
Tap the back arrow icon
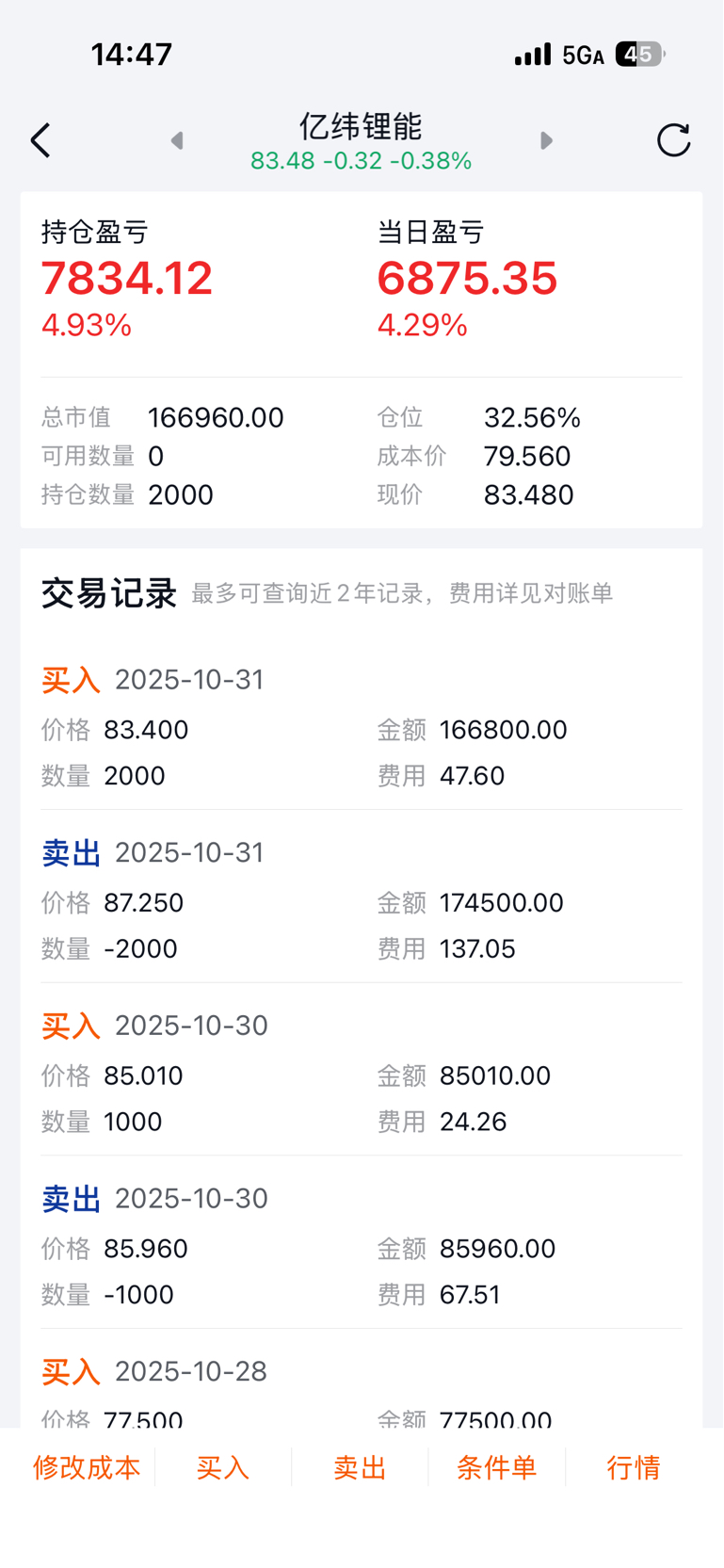click(x=40, y=141)
